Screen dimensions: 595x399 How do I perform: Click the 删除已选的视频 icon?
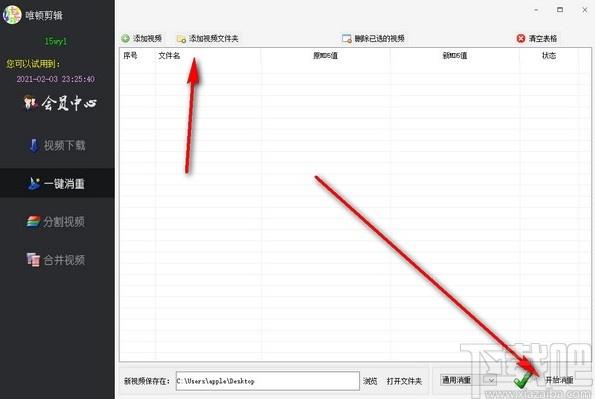click(x=346, y=38)
